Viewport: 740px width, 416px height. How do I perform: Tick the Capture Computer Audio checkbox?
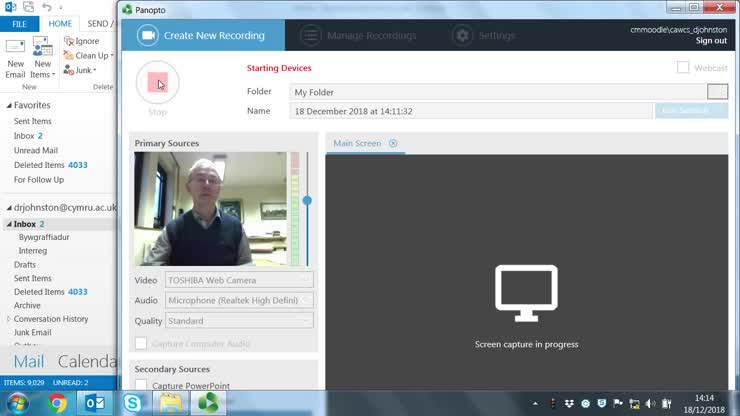tap(141, 344)
